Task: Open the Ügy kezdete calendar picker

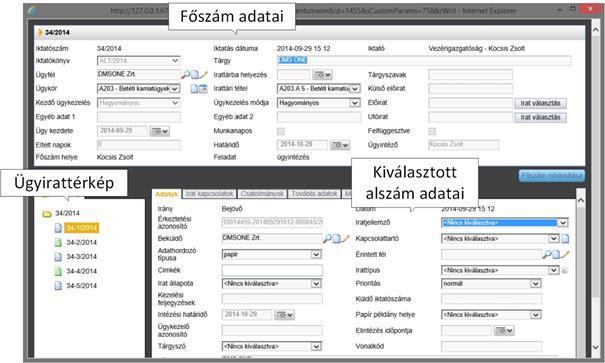Action: click(x=159, y=132)
